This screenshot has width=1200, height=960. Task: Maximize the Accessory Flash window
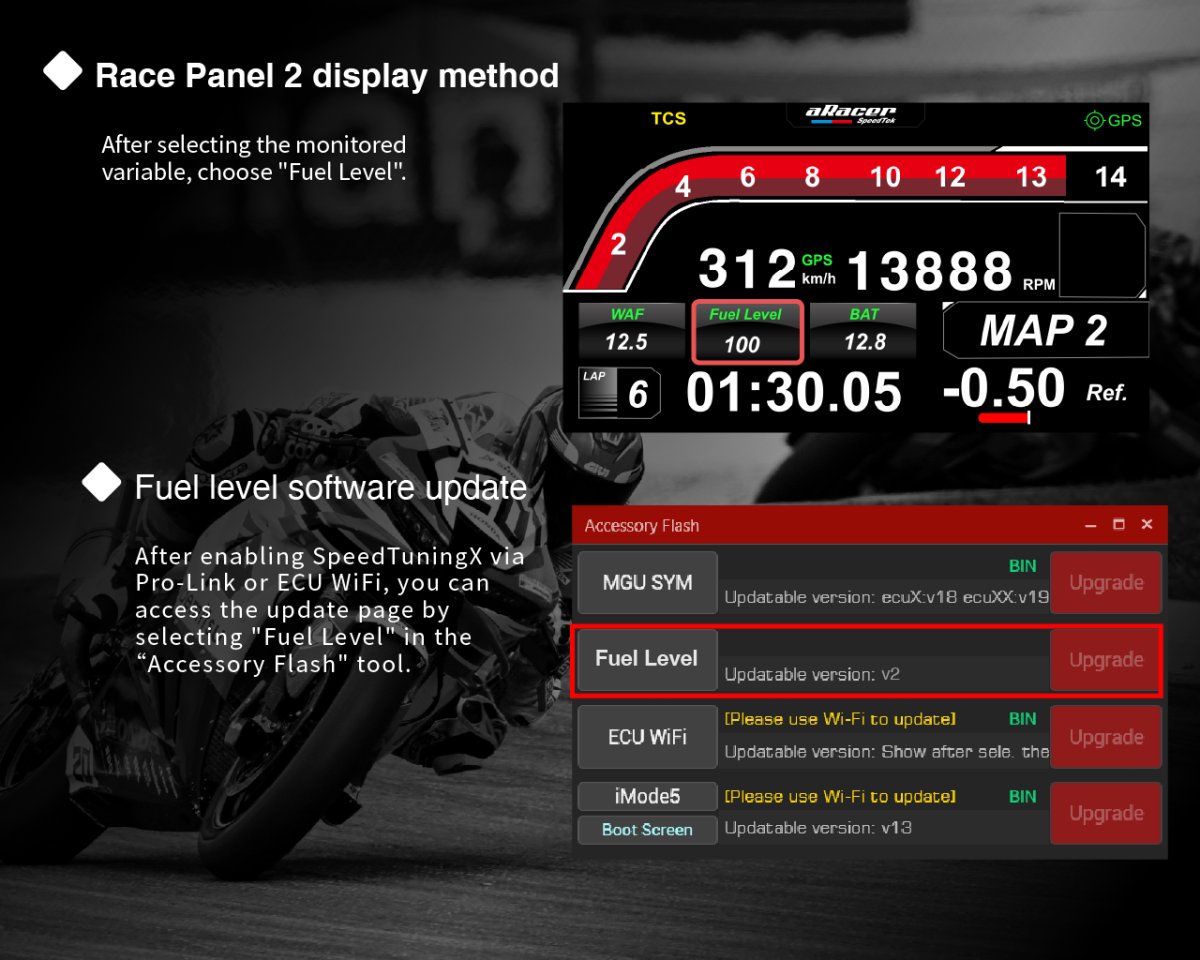point(1119,524)
